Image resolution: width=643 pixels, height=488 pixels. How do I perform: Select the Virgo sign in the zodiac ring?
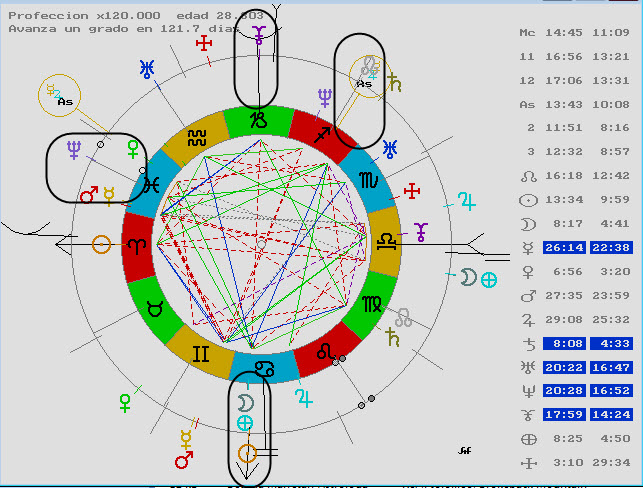(x=371, y=303)
